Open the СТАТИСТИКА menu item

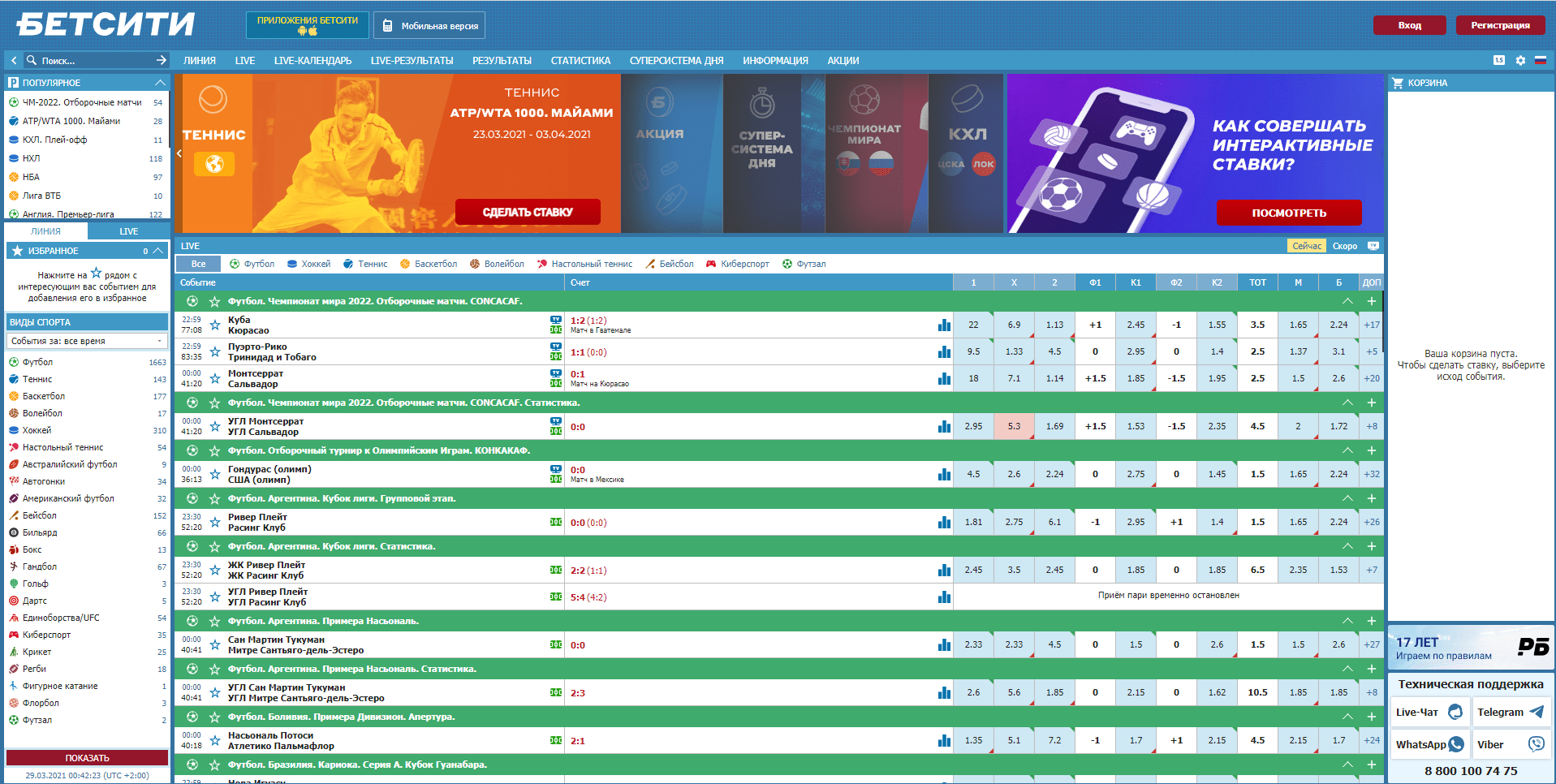(x=580, y=61)
